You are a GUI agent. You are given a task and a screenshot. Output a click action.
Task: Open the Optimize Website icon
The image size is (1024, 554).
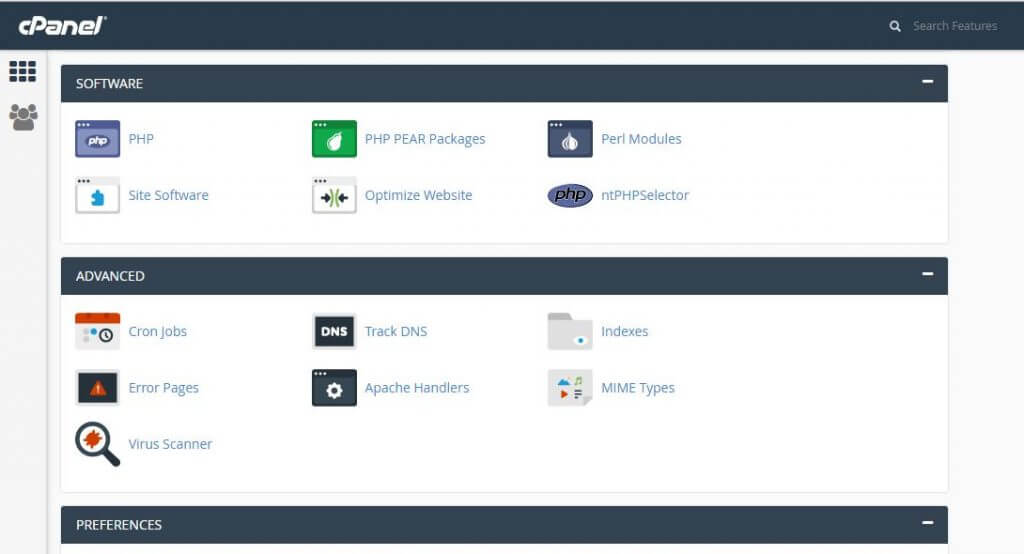(x=334, y=195)
